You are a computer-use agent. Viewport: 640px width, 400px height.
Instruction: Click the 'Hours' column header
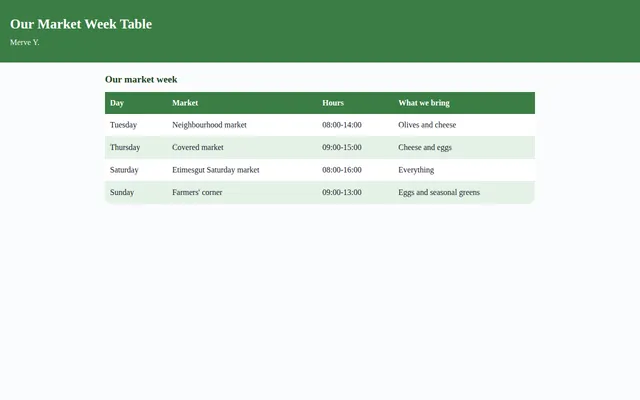(x=355, y=103)
